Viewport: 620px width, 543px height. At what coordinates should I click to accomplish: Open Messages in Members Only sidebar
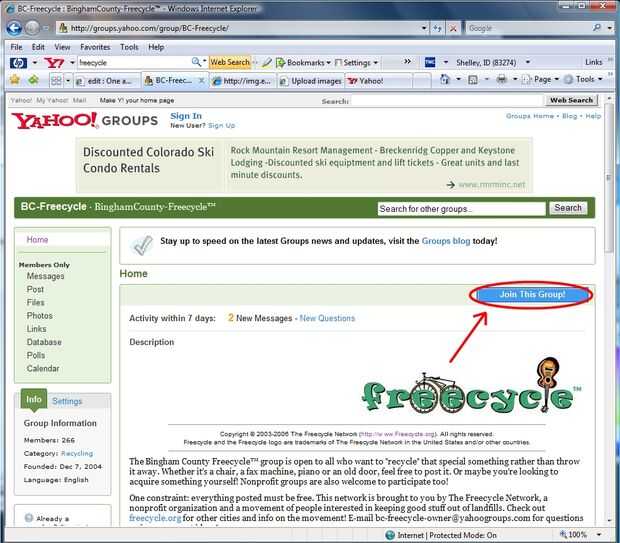pos(45,276)
